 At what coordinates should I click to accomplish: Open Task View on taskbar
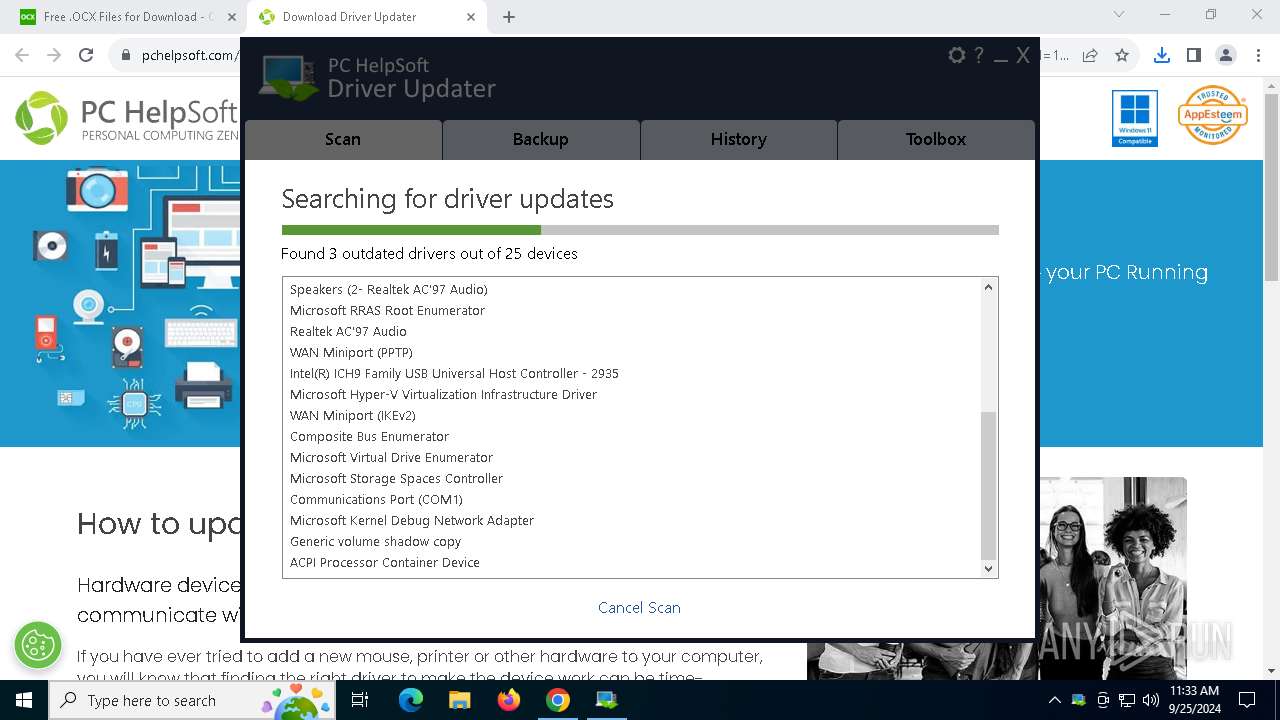point(360,700)
